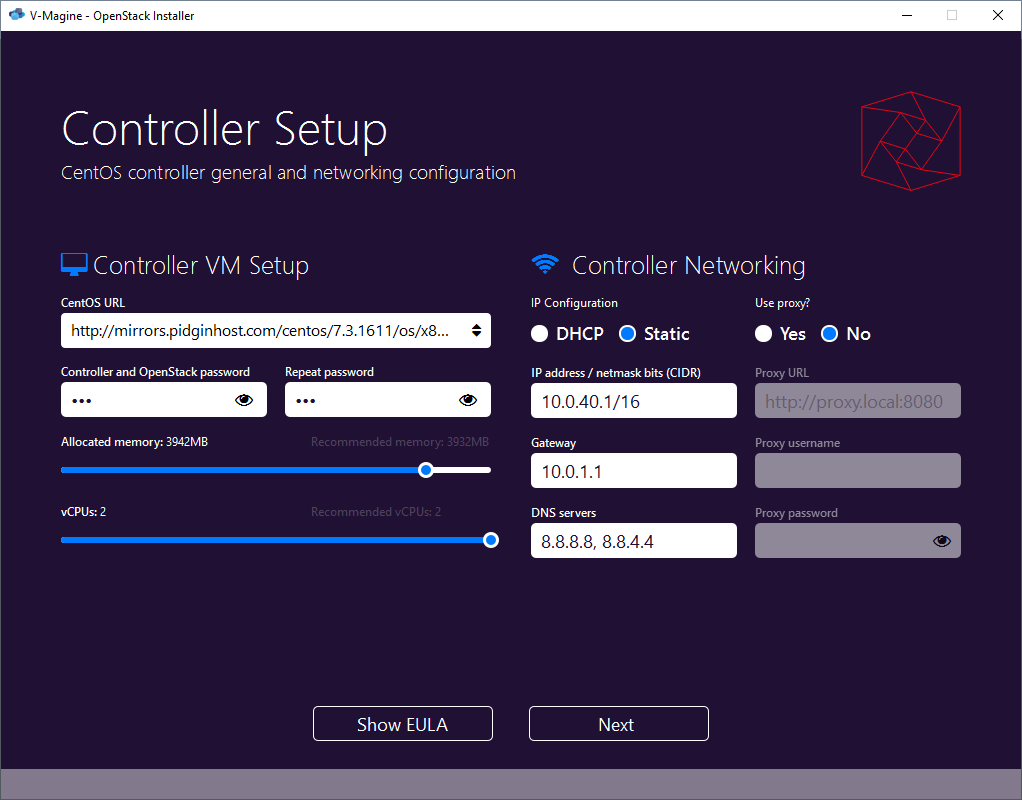
Task: Click the red cube logo at top right
Action: [x=910, y=140]
